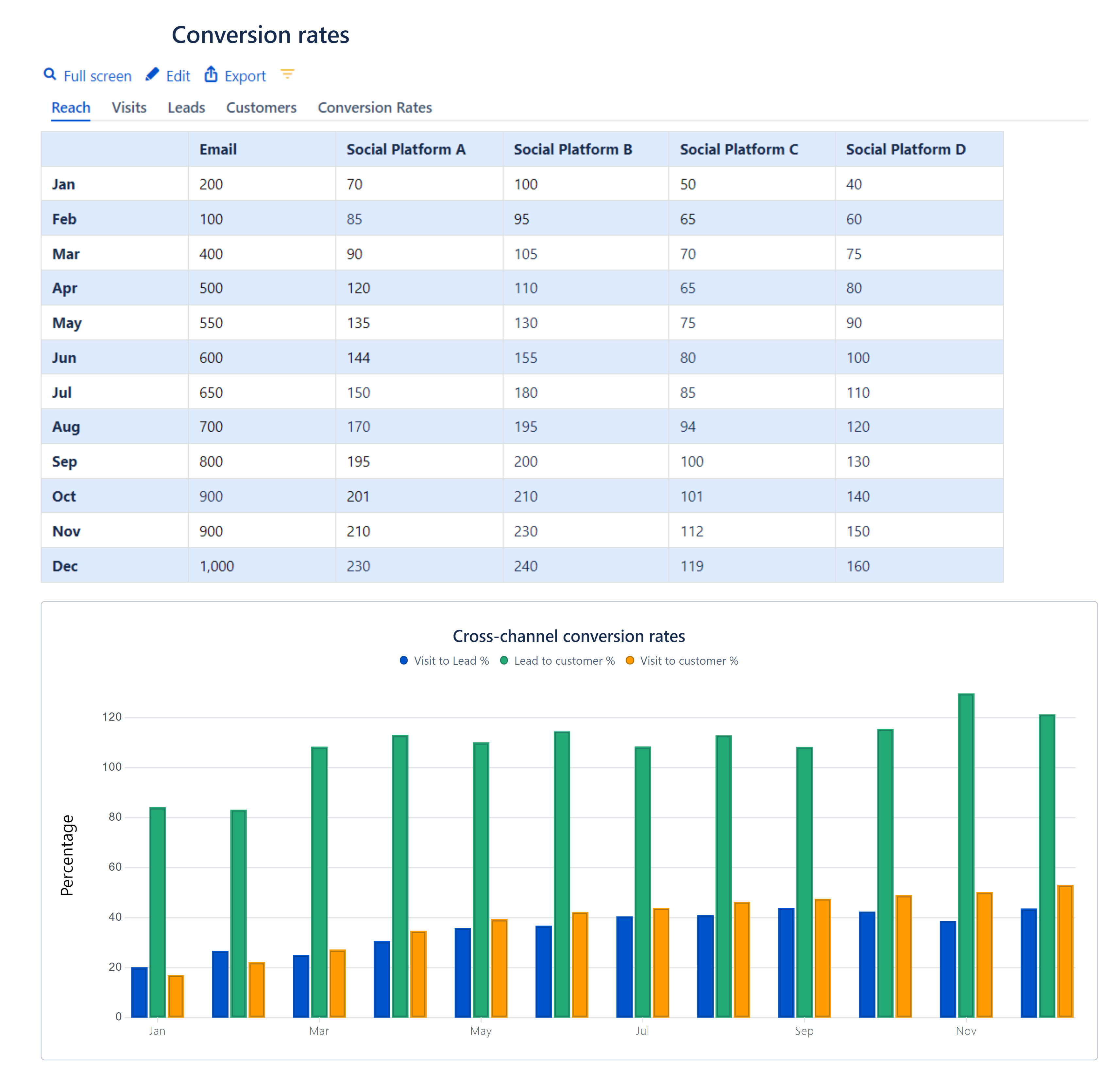1120x1078 pixels.
Task: Click the Export share icon
Action: (x=211, y=74)
